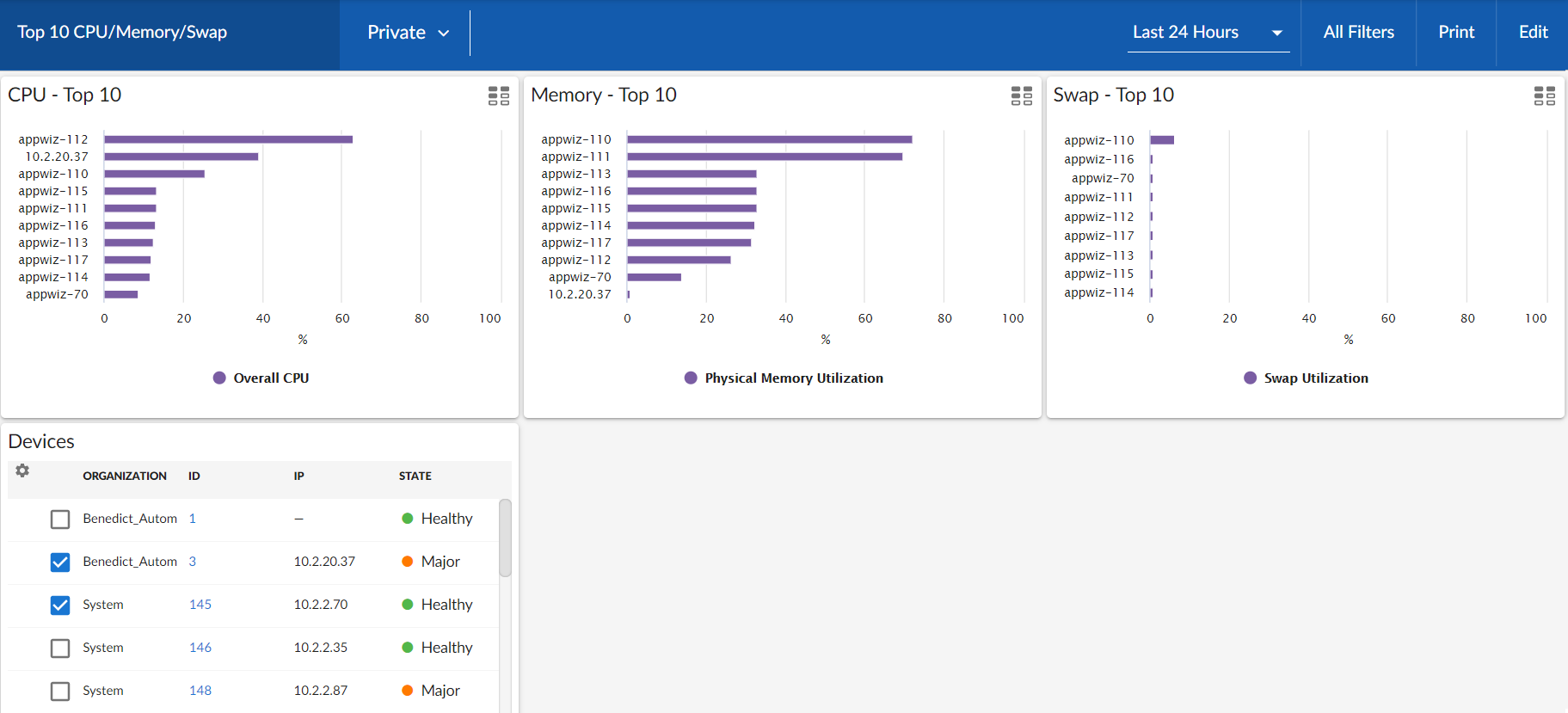Open device ID 145 link
Image resolution: width=1568 pixels, height=713 pixels.
[x=200, y=605]
